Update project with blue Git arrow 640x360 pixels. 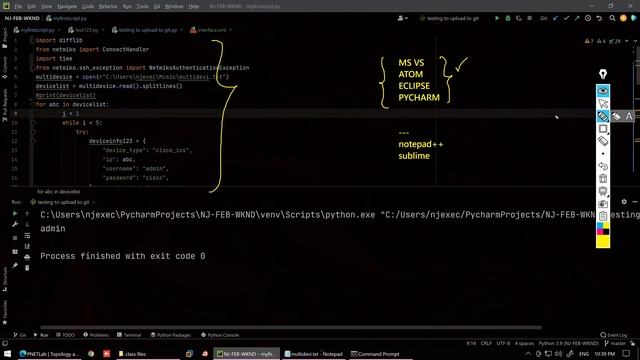click(556, 18)
